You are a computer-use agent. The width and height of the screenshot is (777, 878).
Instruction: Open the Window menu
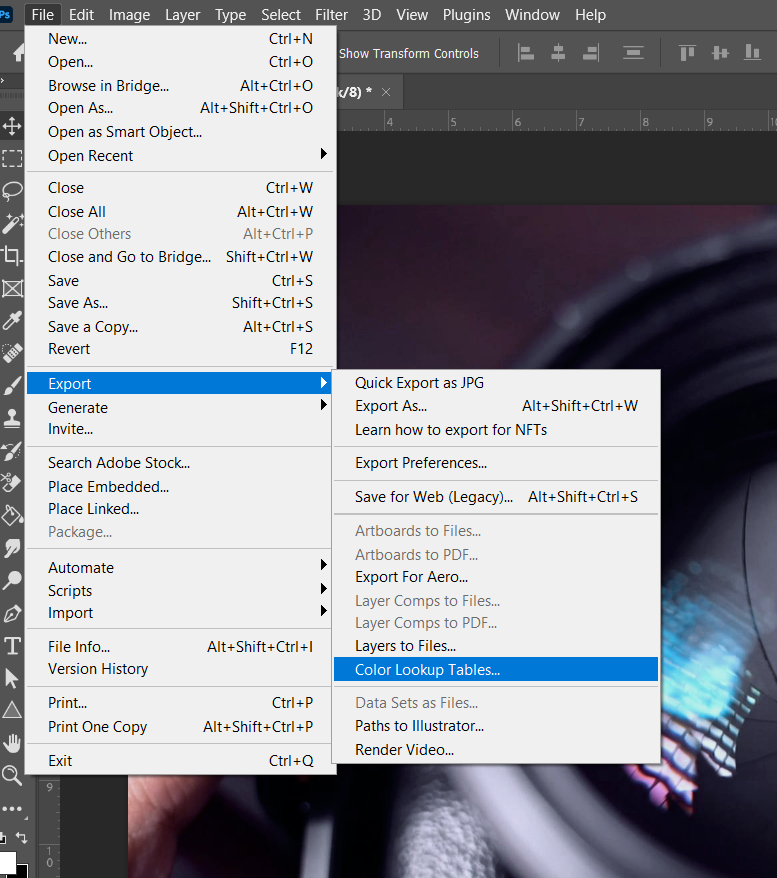(532, 15)
